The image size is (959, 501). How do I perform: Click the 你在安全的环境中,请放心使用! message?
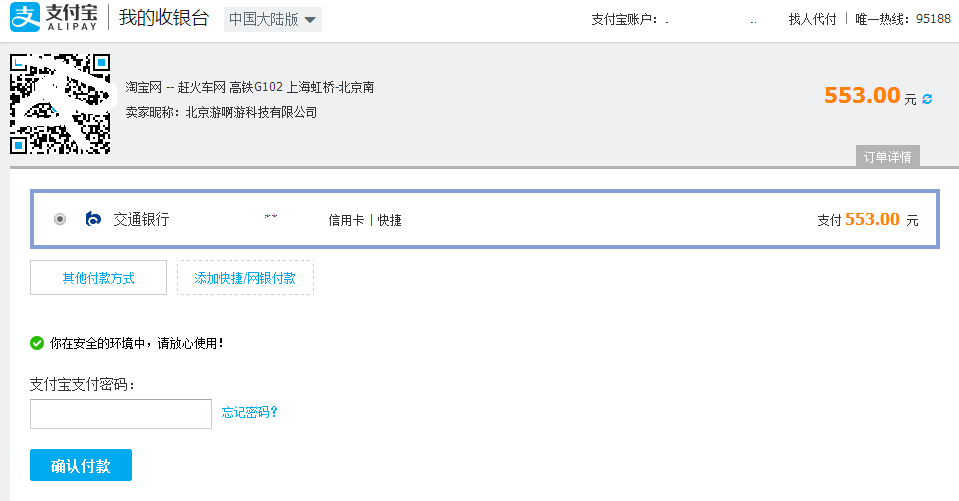(136, 343)
